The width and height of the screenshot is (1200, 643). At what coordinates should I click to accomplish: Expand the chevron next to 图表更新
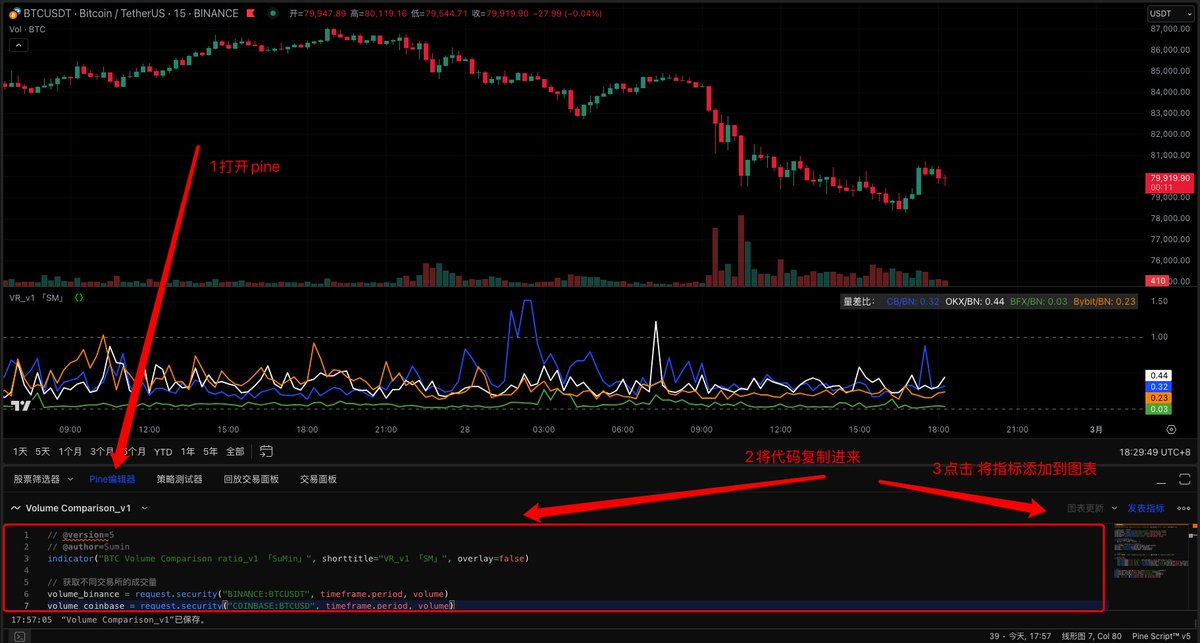1115,508
